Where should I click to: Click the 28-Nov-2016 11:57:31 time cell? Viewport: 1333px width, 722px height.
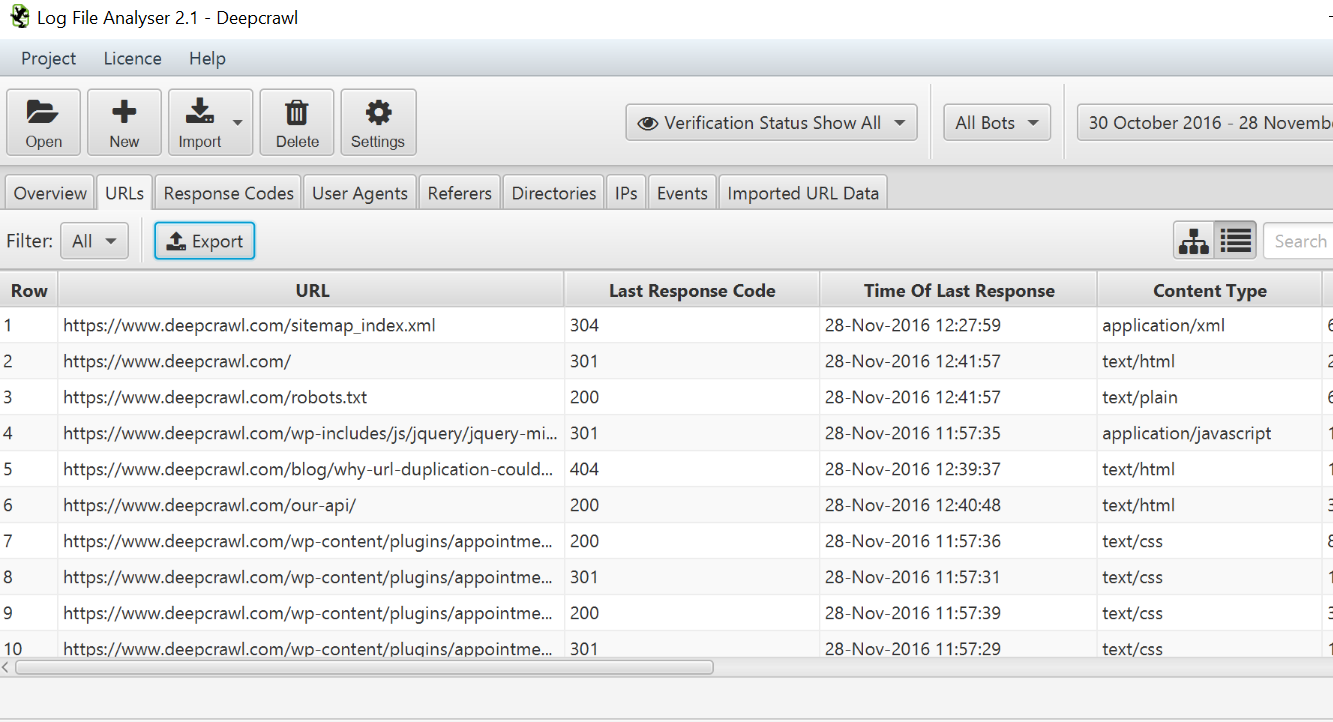click(x=959, y=577)
